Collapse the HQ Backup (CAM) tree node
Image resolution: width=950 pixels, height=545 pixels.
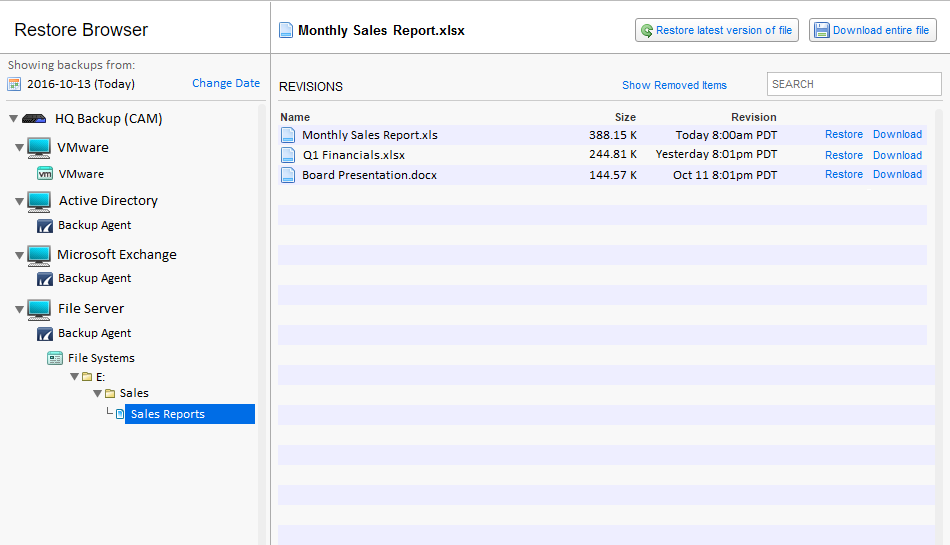pos(13,119)
